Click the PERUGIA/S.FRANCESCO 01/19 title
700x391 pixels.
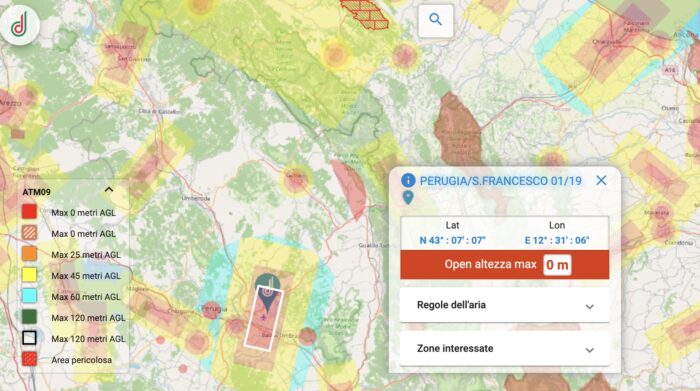pyautogui.click(x=500, y=181)
